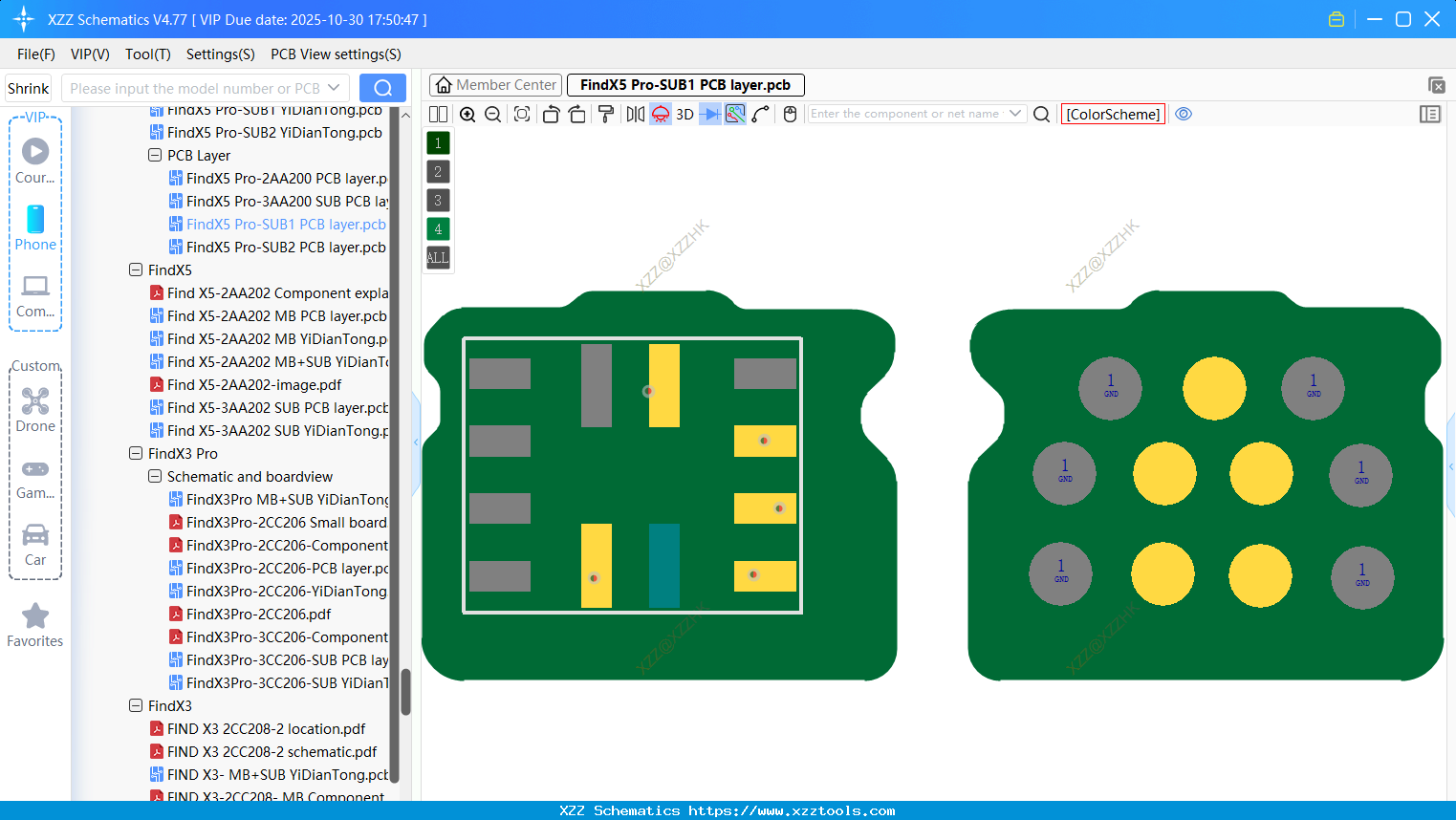This screenshot has width=1456, height=820.
Task: Select the Phone category in sidebar
Action: point(35,228)
